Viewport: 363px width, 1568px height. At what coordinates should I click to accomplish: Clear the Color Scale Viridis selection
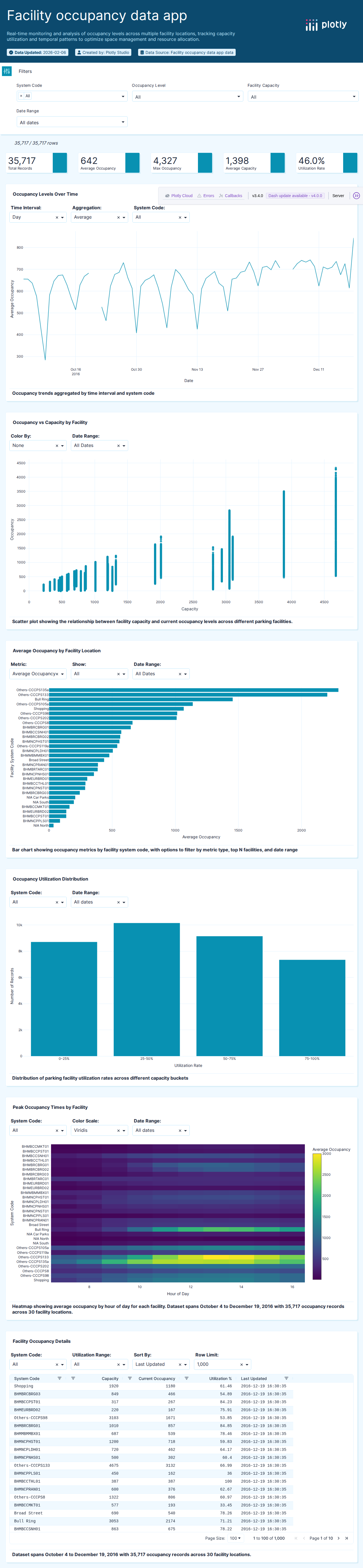pos(118,1130)
